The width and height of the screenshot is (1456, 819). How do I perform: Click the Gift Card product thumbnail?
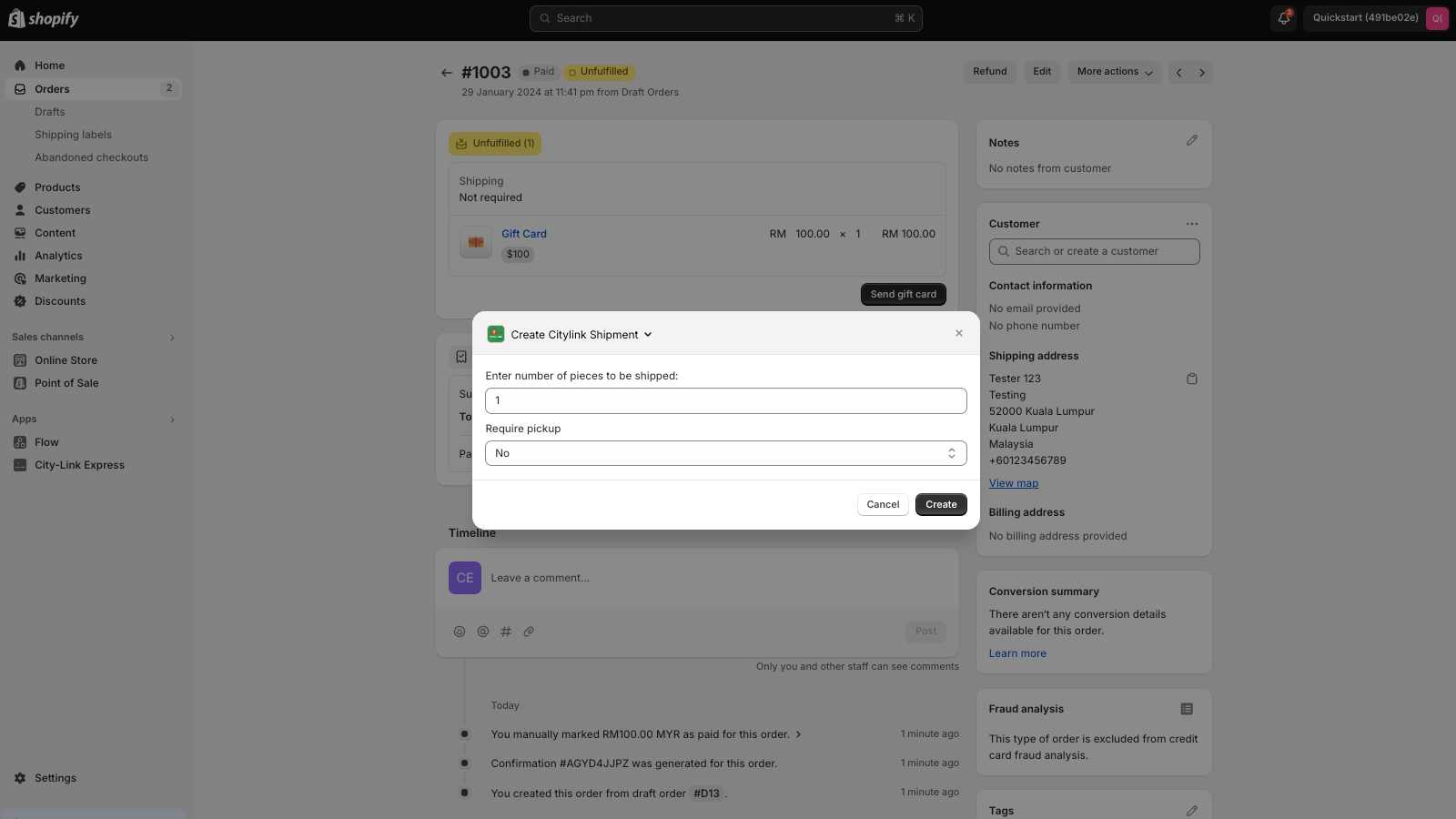(x=476, y=243)
